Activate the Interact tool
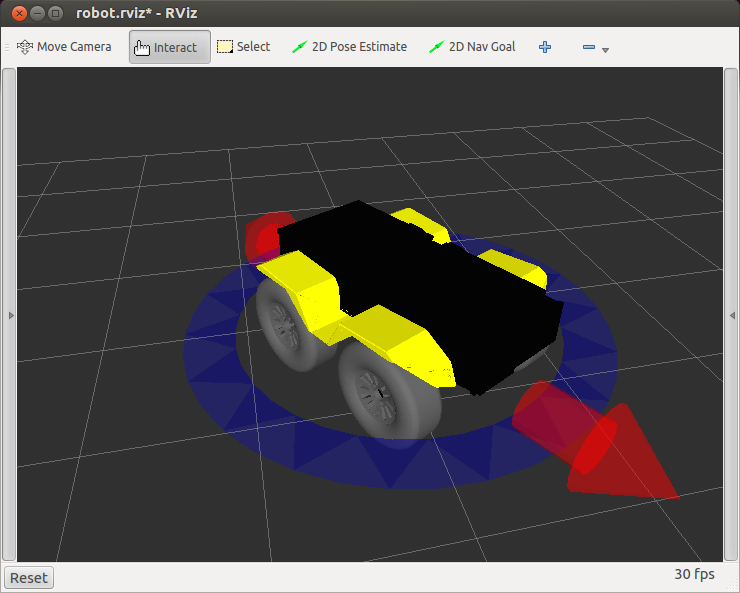 coord(169,47)
